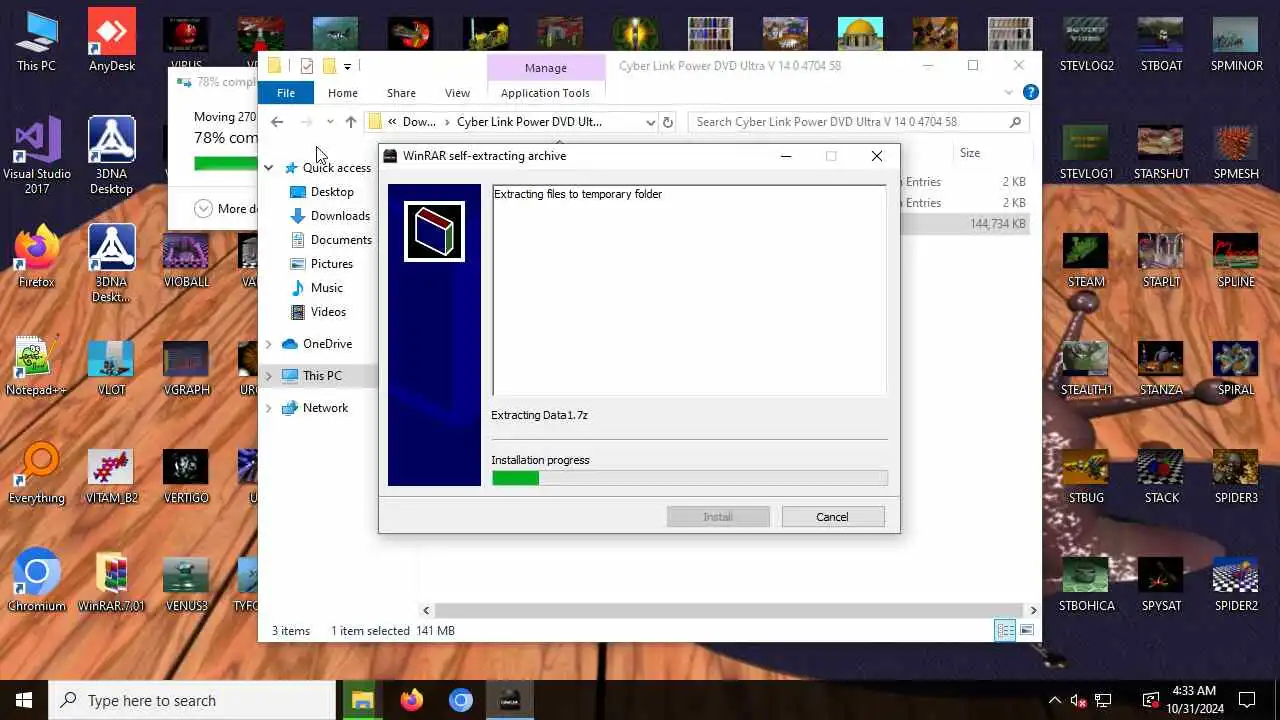Click the taskbar search box
The image size is (1280, 720).
coord(192,700)
